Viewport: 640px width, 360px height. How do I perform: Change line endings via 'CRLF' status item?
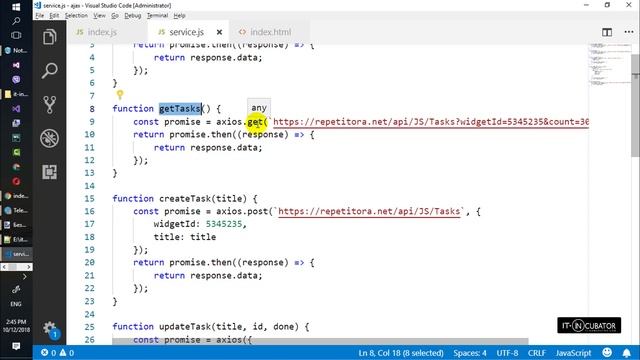click(x=536, y=353)
